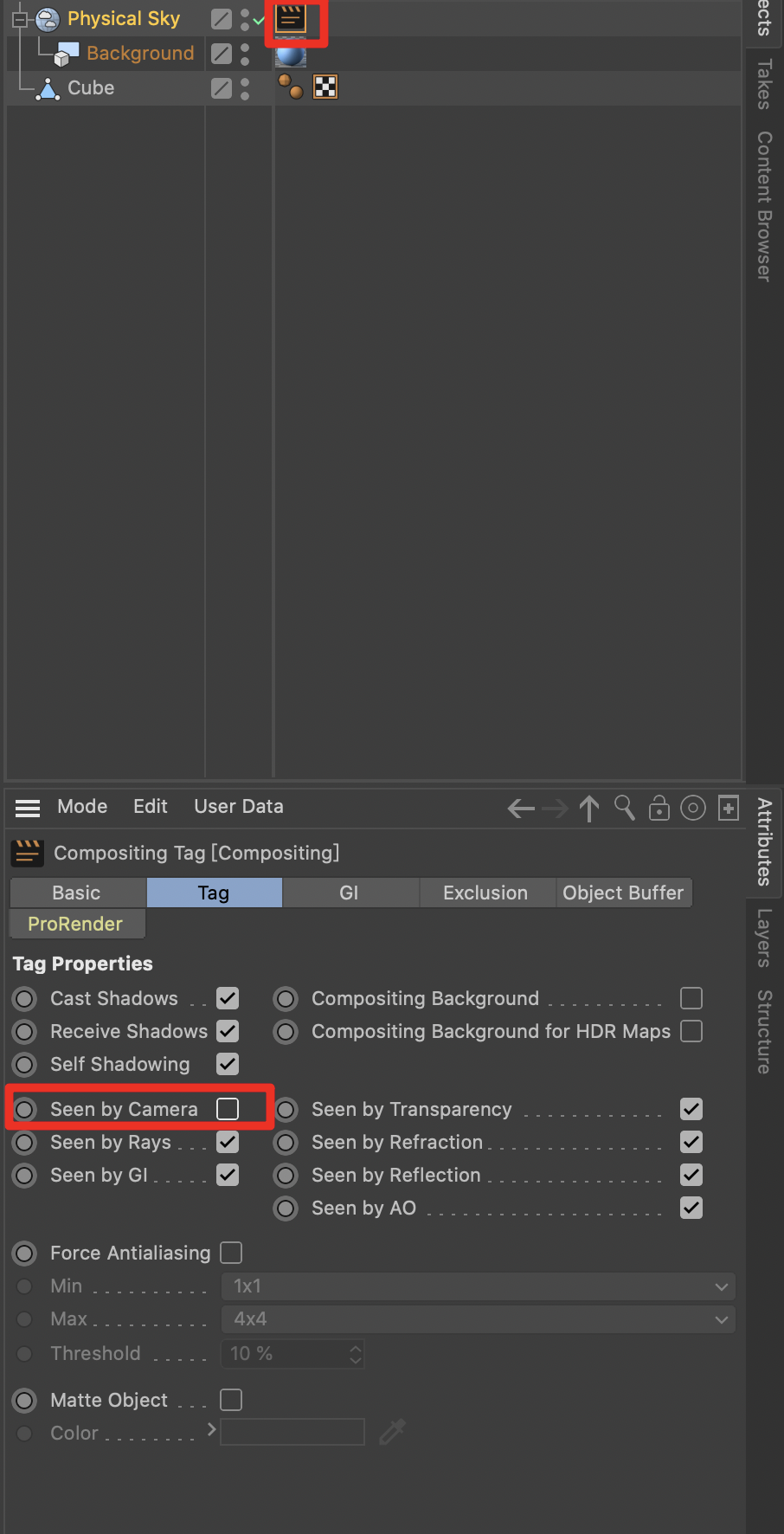The height and width of the screenshot is (1534, 784).
Task: Click the Color eyedropper icon
Action: pos(392,1432)
